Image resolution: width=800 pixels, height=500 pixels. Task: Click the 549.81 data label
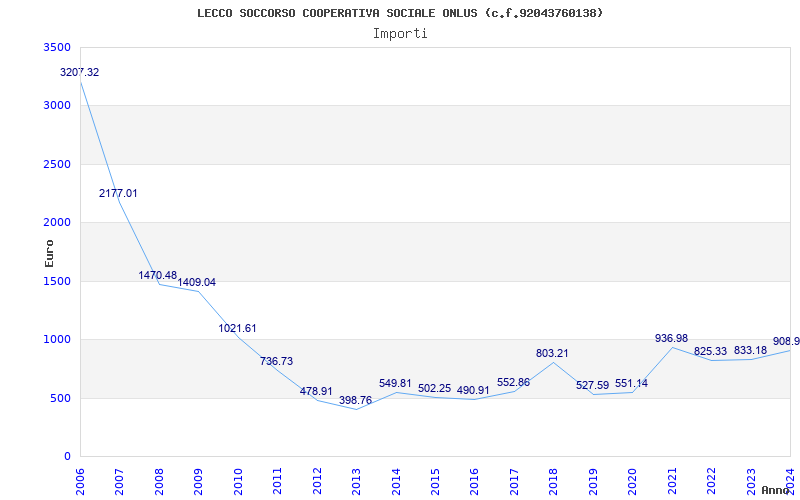tap(395, 383)
